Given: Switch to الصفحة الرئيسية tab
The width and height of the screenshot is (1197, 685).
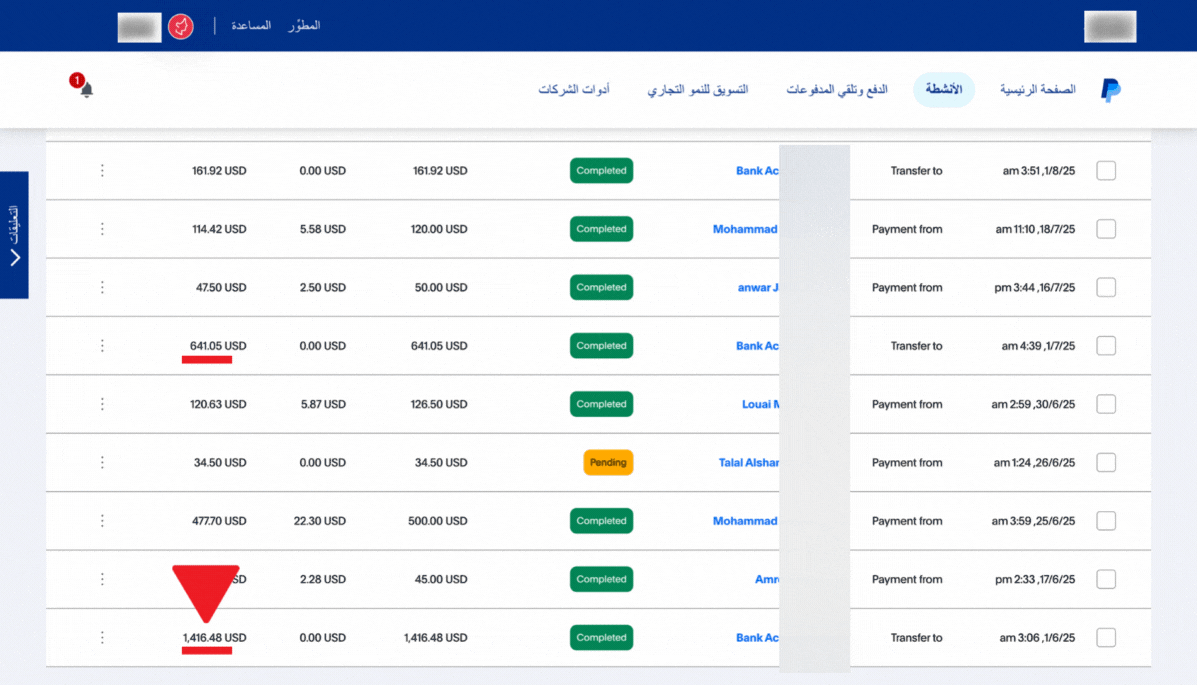Looking at the screenshot, I should click(x=1037, y=90).
